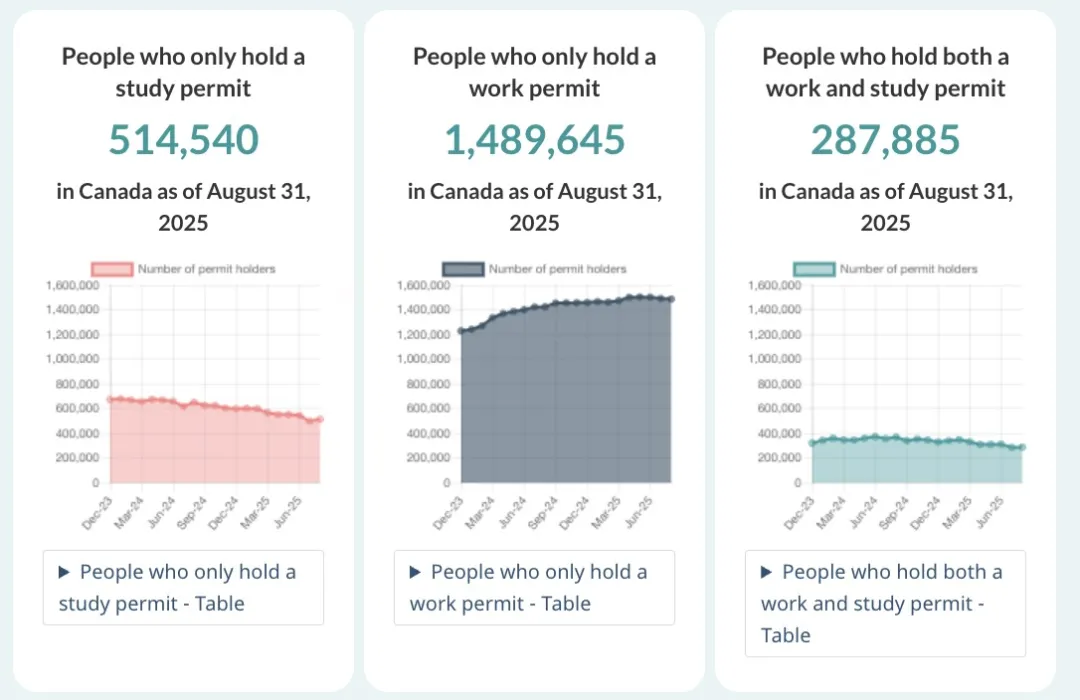Expand the study permit only table
The image size is (1080, 700).
tap(182, 587)
